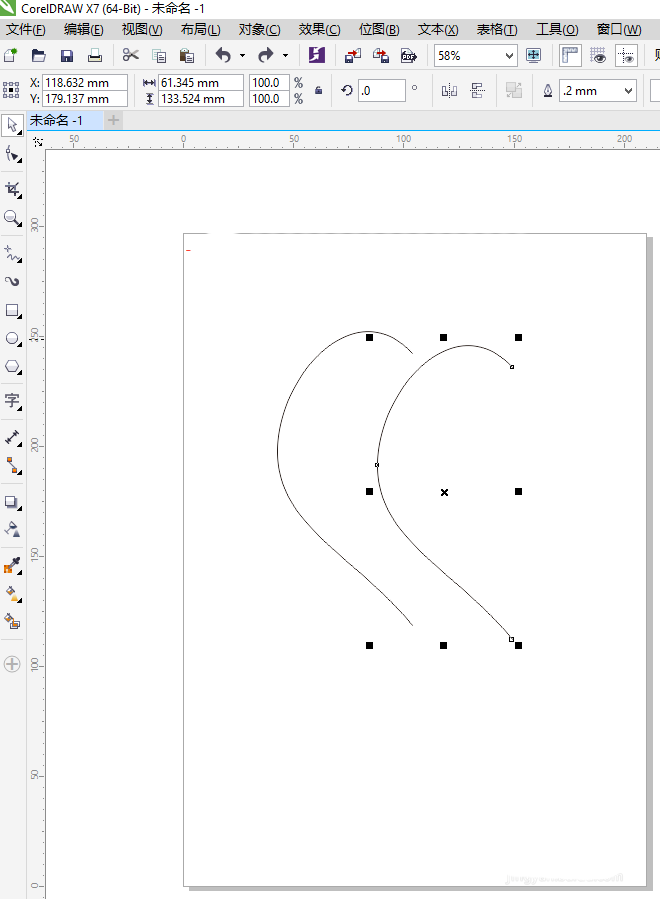
Task: Open the 工具(O) menu
Action: [x=557, y=29]
